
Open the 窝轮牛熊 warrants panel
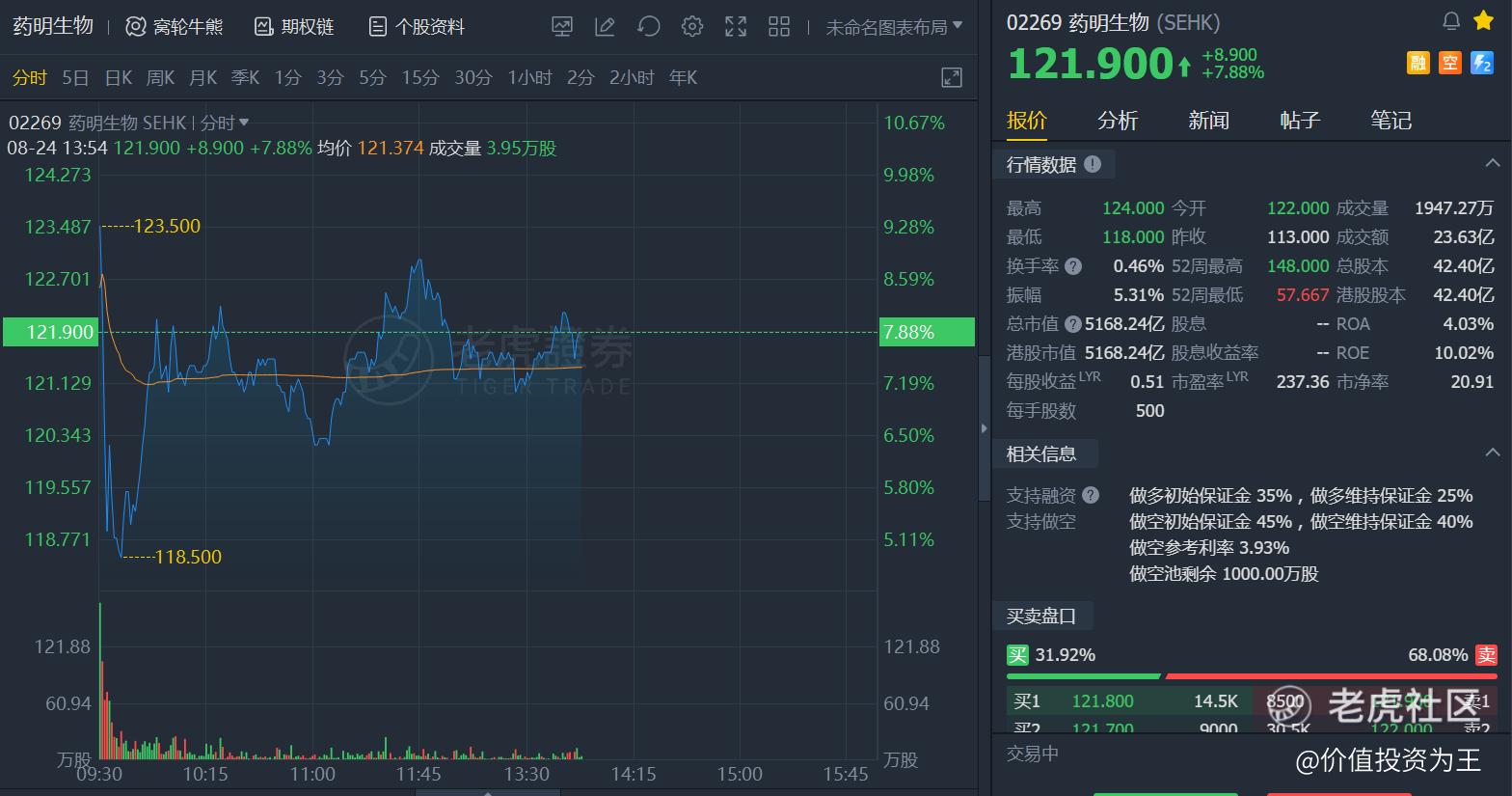(175, 27)
